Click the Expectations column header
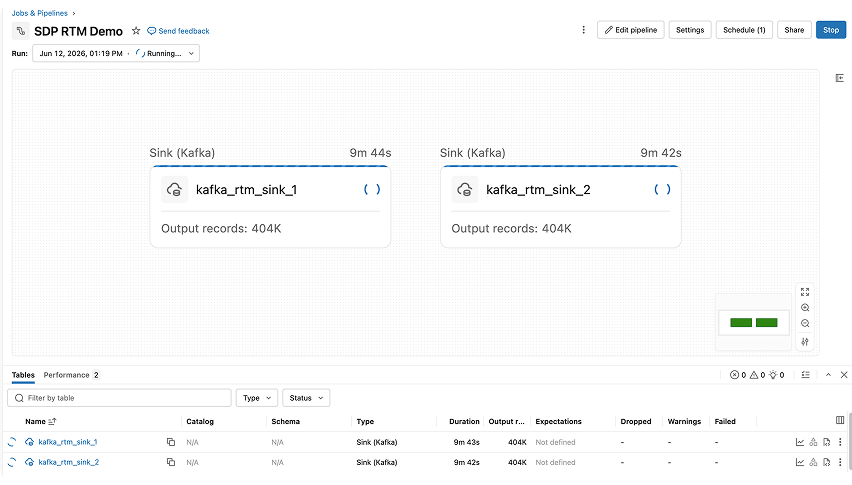 coord(558,421)
